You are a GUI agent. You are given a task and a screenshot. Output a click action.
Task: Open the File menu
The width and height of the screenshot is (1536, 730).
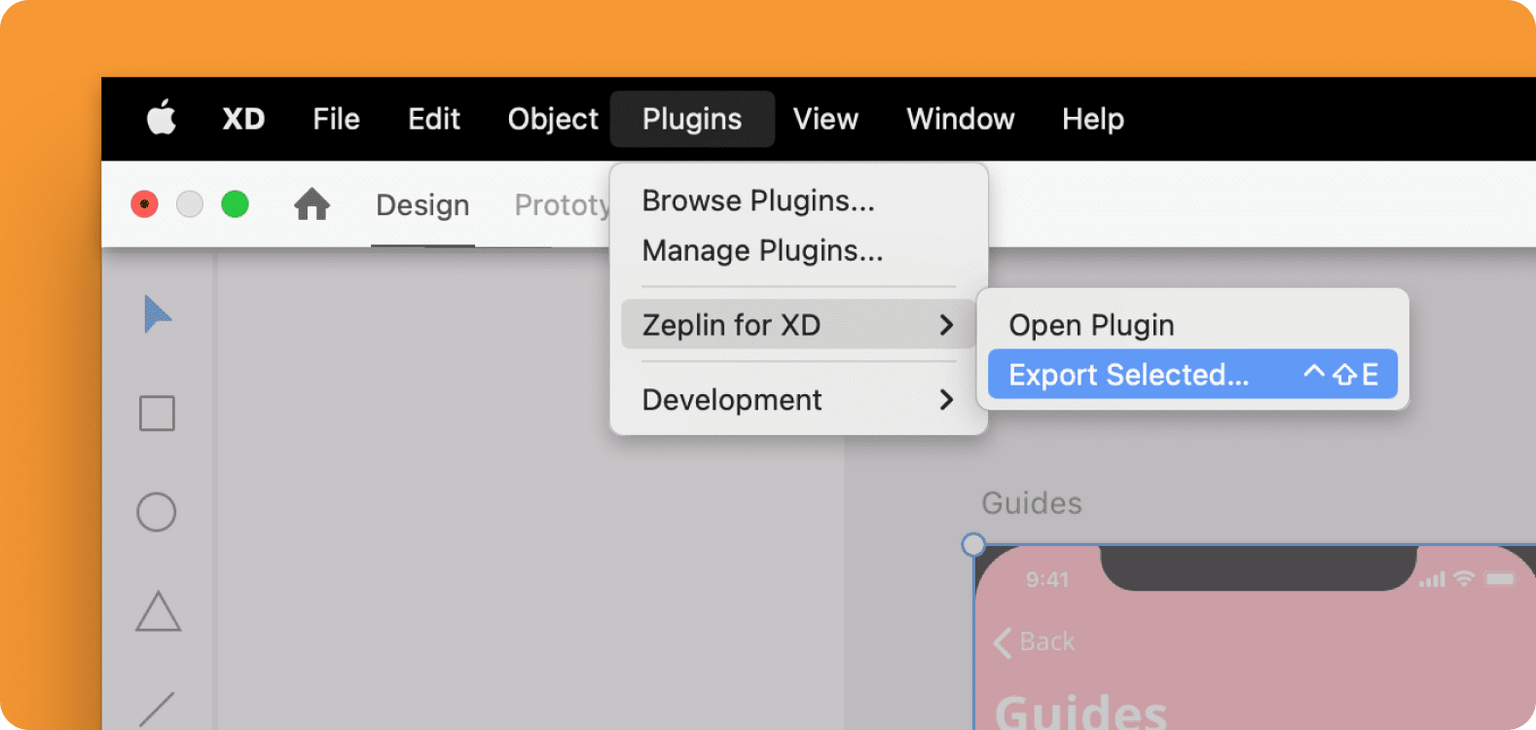[335, 118]
